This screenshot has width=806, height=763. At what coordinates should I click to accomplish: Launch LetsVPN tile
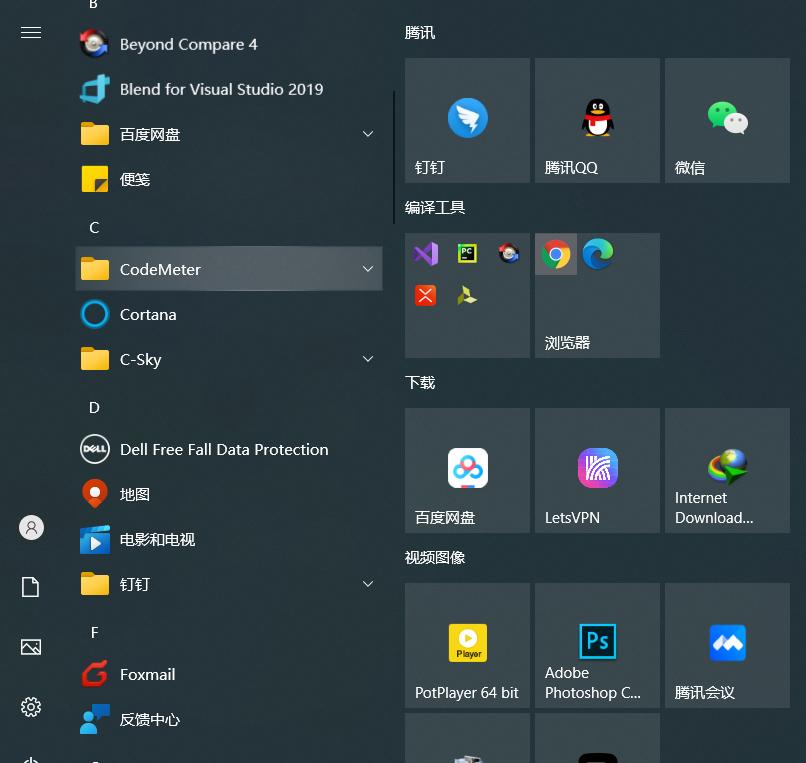(597, 470)
